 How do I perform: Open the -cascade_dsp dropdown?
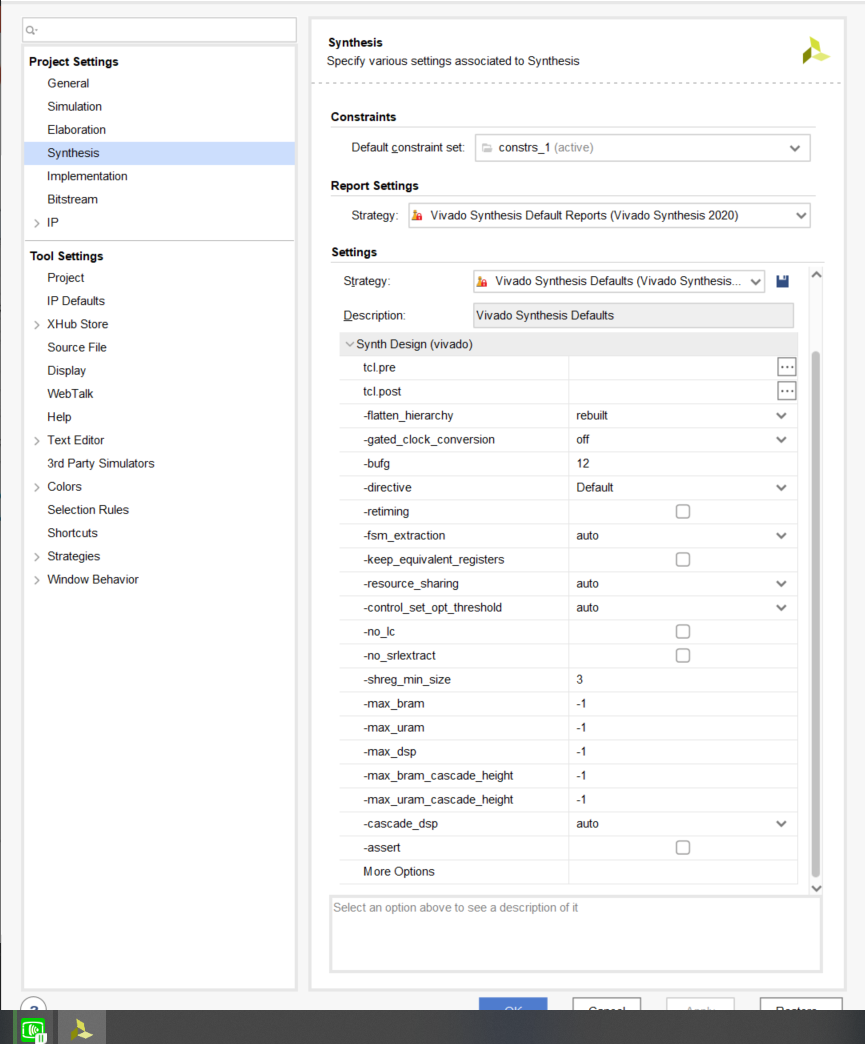[781, 824]
